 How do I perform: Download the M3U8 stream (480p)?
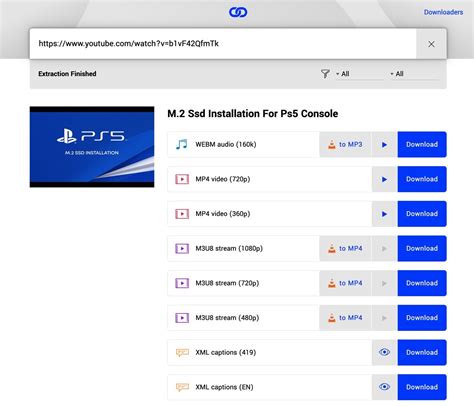[422, 318]
